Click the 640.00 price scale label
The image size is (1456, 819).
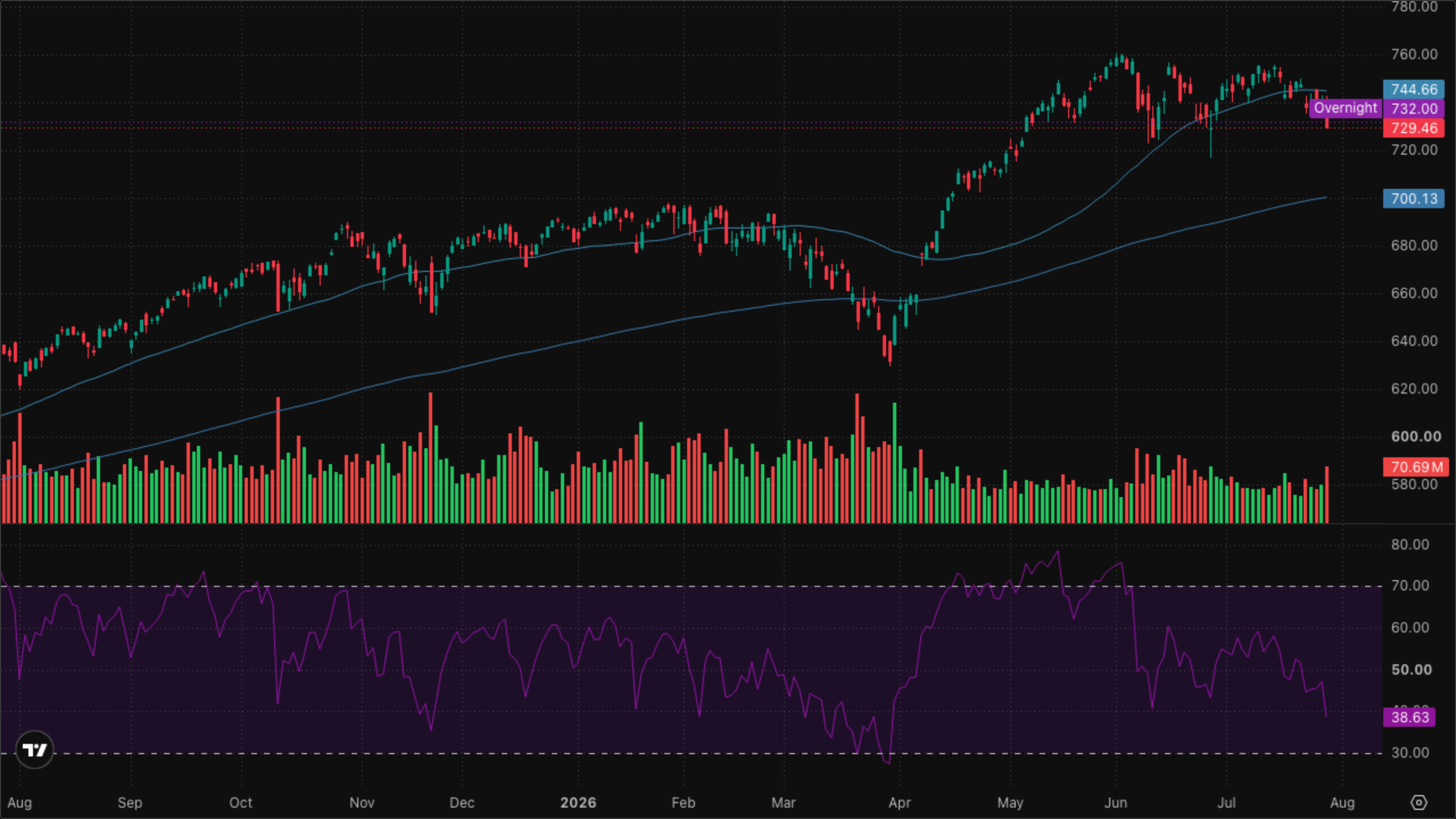coord(1414,341)
